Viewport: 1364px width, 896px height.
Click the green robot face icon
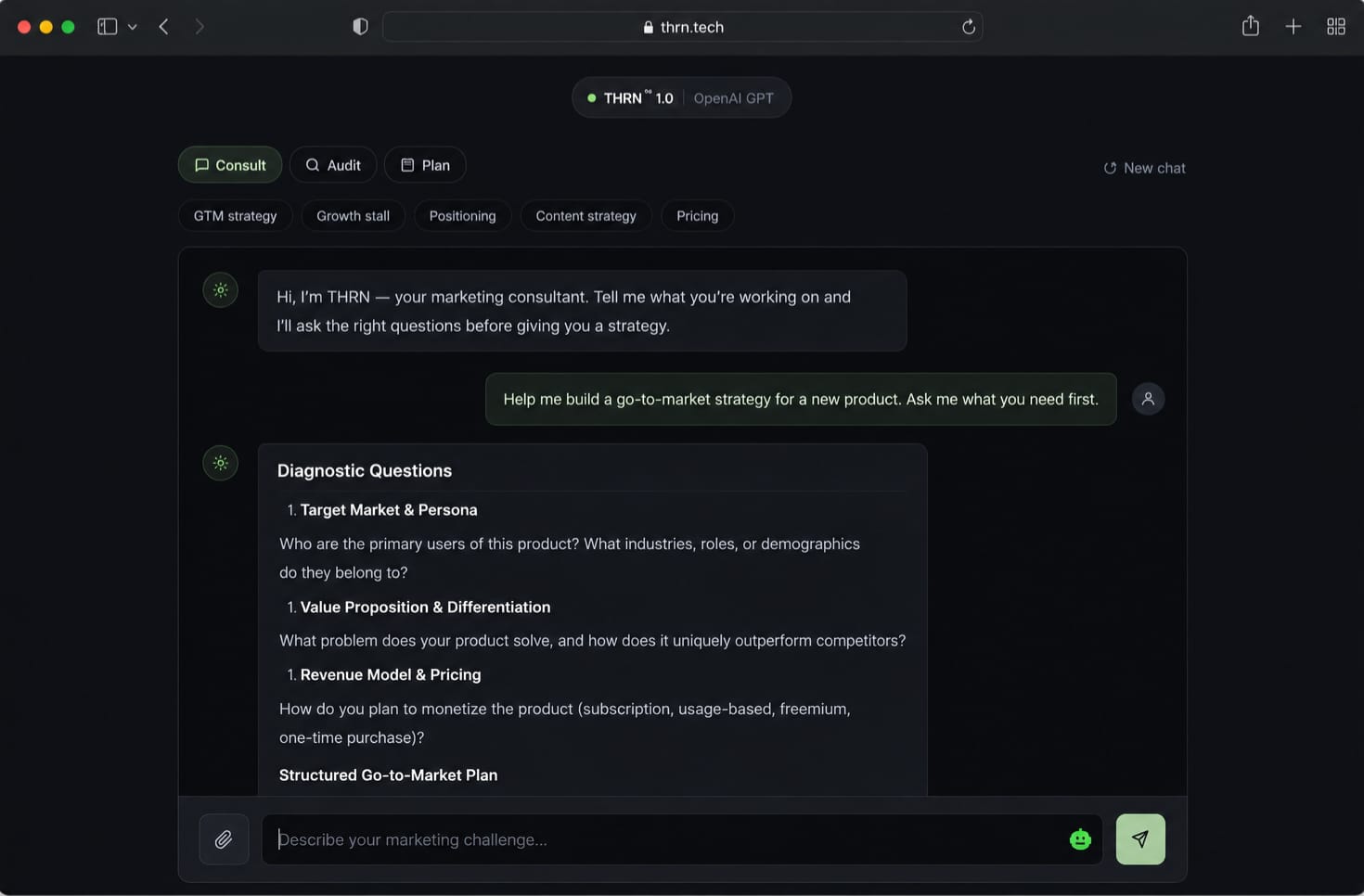[x=1080, y=839]
